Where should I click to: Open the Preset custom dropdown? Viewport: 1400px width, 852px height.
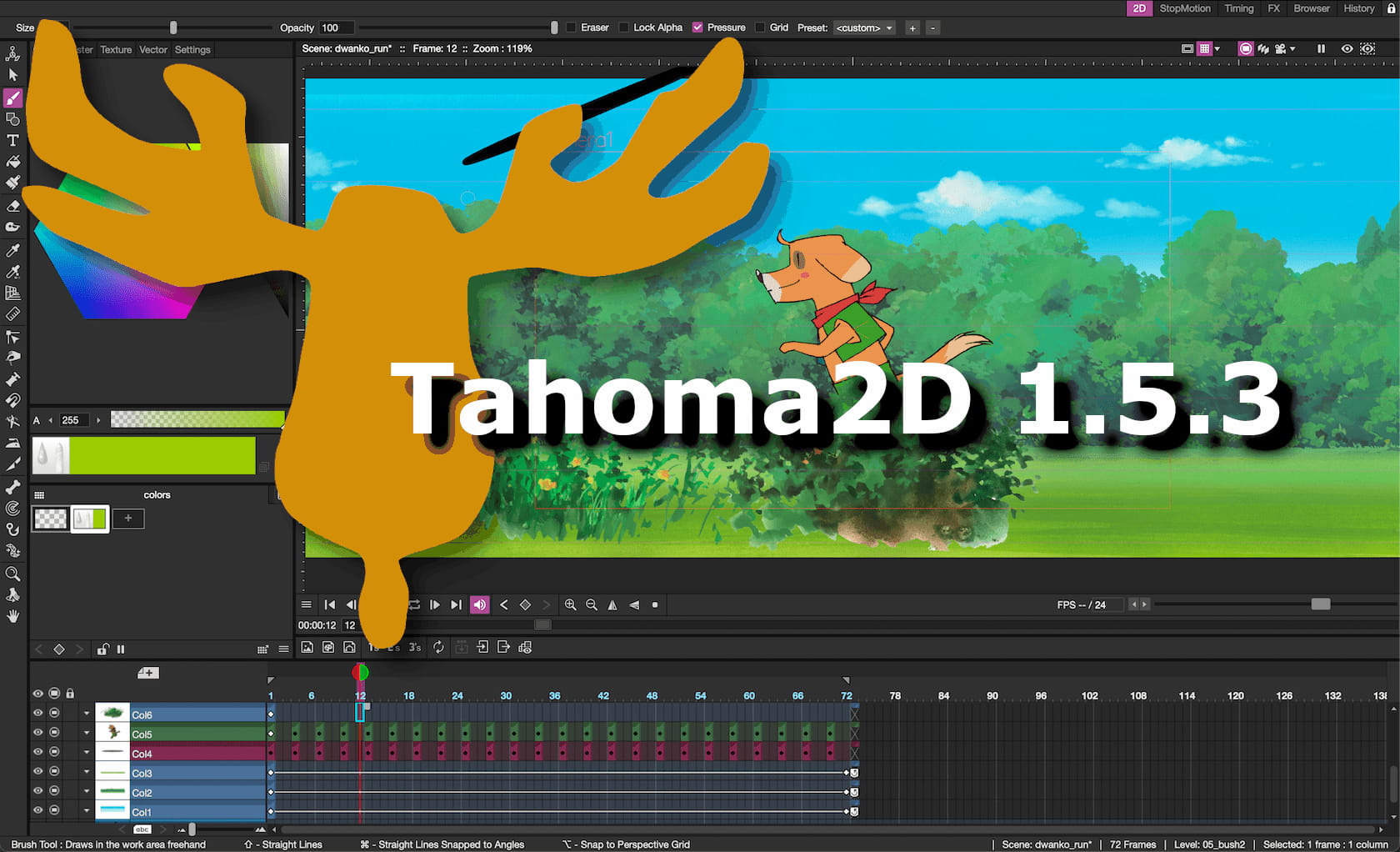pos(864,28)
